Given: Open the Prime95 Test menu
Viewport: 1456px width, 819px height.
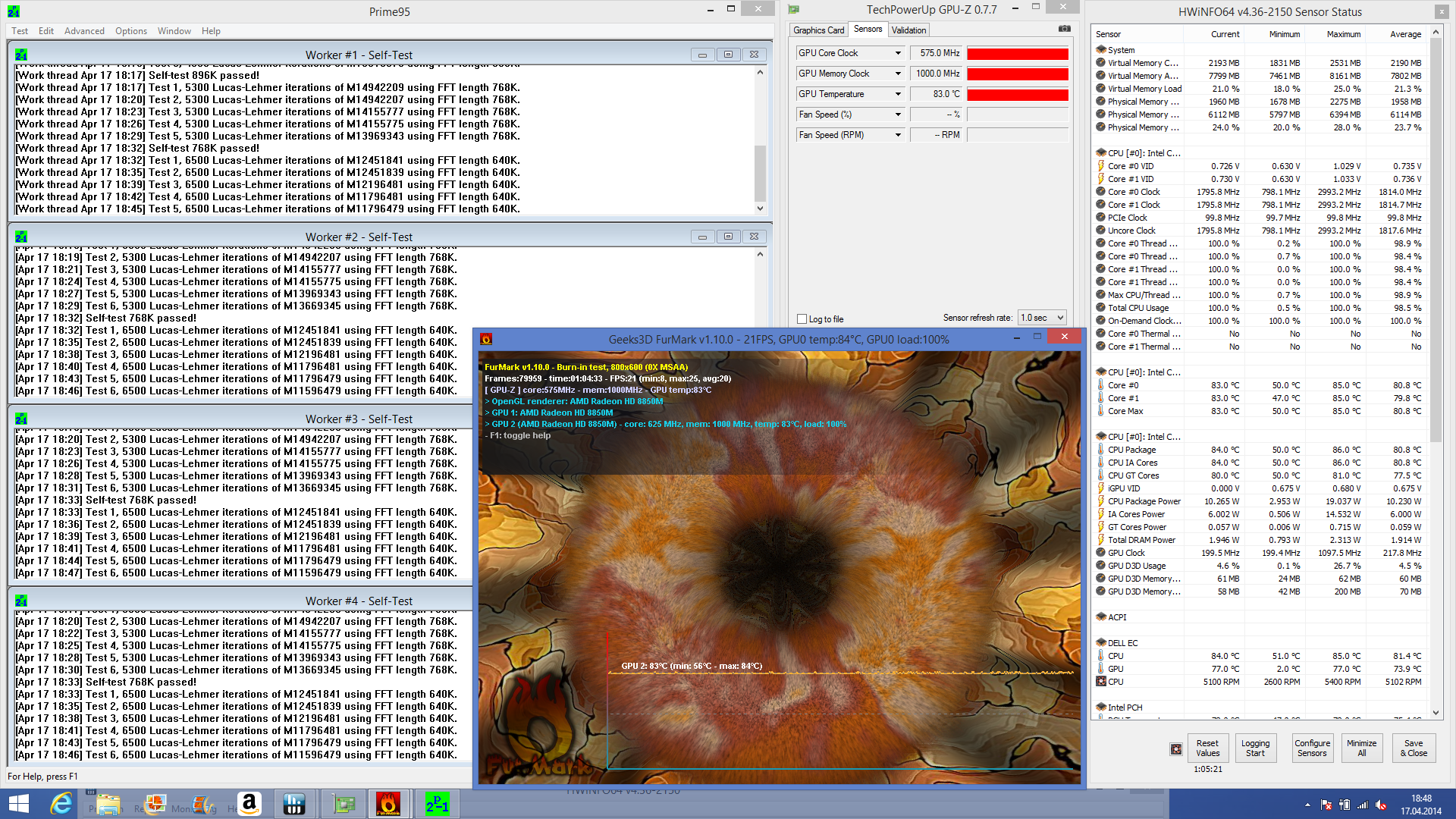Looking at the screenshot, I should [20, 31].
